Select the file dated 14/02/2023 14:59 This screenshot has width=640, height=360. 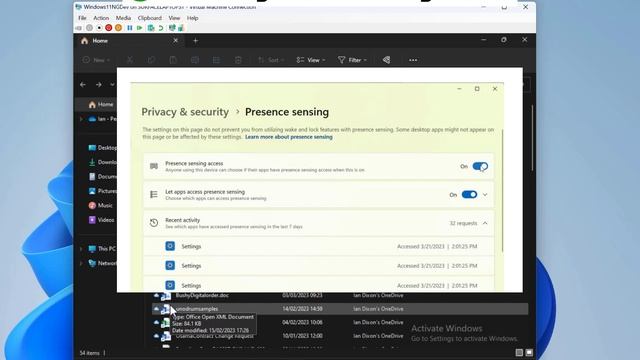click(340, 309)
